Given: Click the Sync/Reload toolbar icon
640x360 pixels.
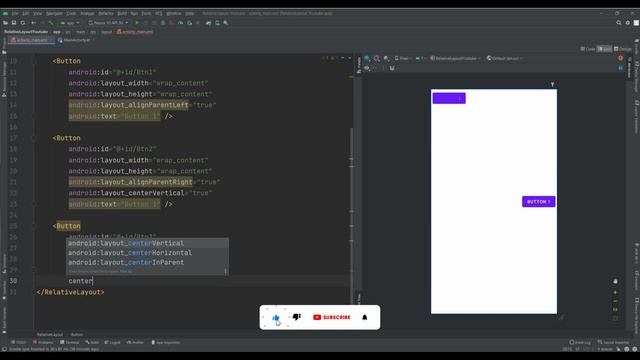Looking at the screenshot, I should click(x=23, y=23).
